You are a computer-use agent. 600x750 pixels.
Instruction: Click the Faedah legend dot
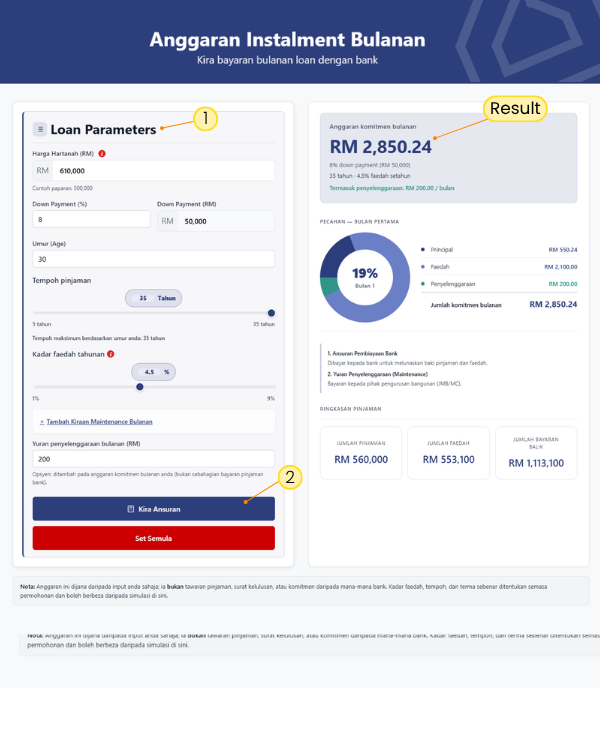[423, 267]
